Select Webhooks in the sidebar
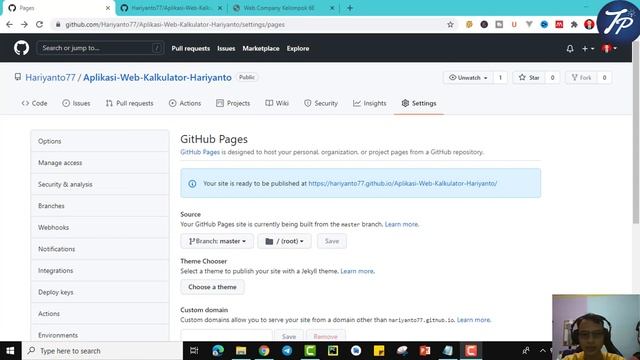 pyautogui.click(x=100, y=227)
